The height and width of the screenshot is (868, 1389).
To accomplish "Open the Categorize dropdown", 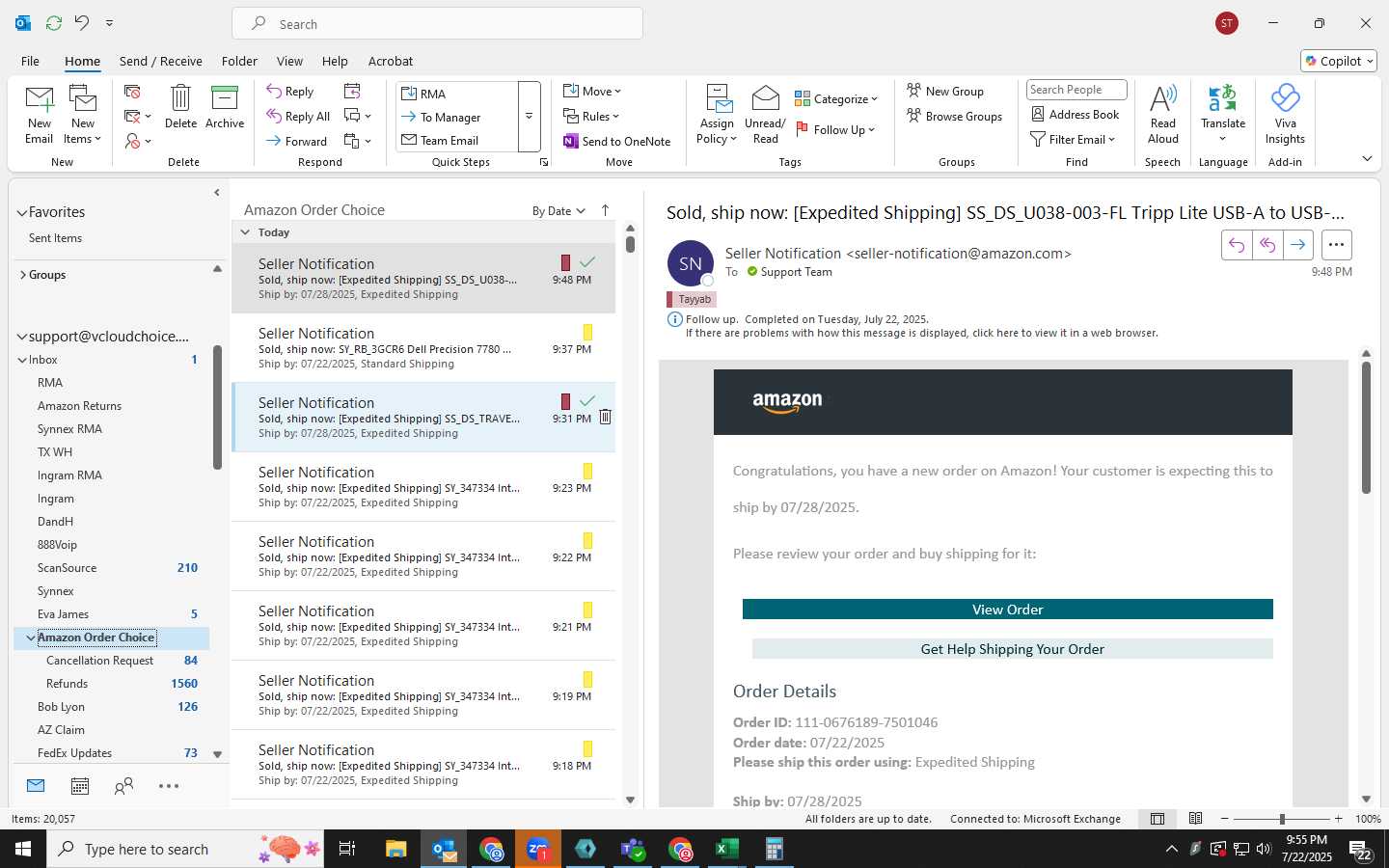I will click(836, 98).
